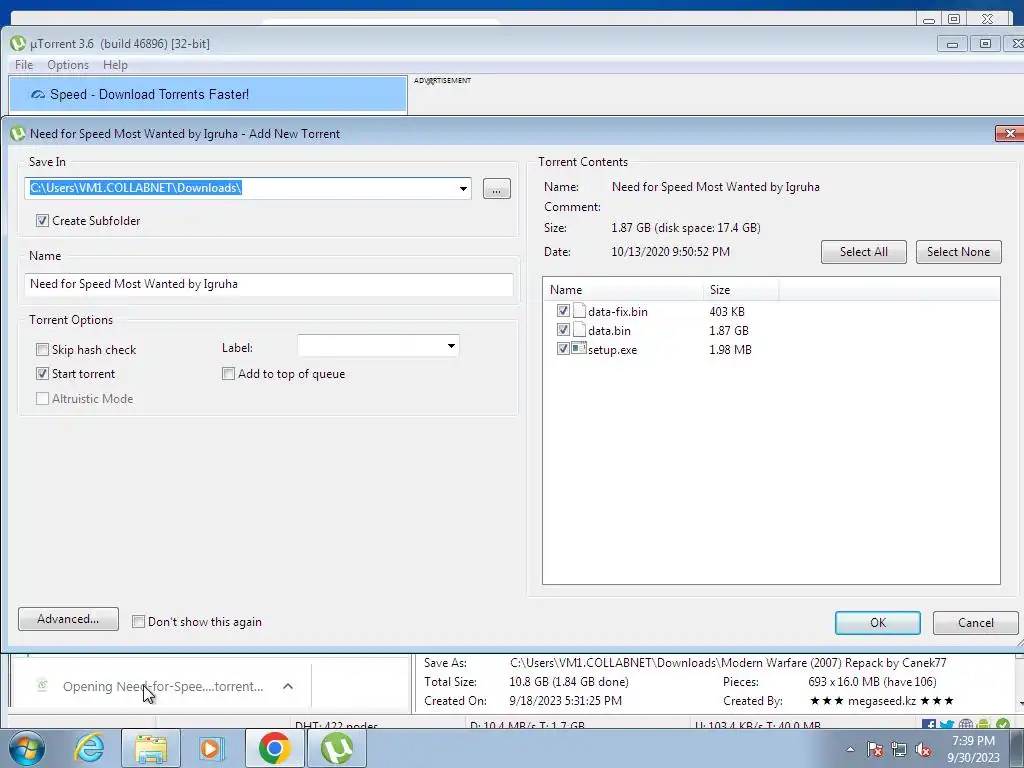This screenshot has width=1024, height=768.
Task: Open Windows Media Player from the taskbar
Action: pyautogui.click(x=212, y=748)
